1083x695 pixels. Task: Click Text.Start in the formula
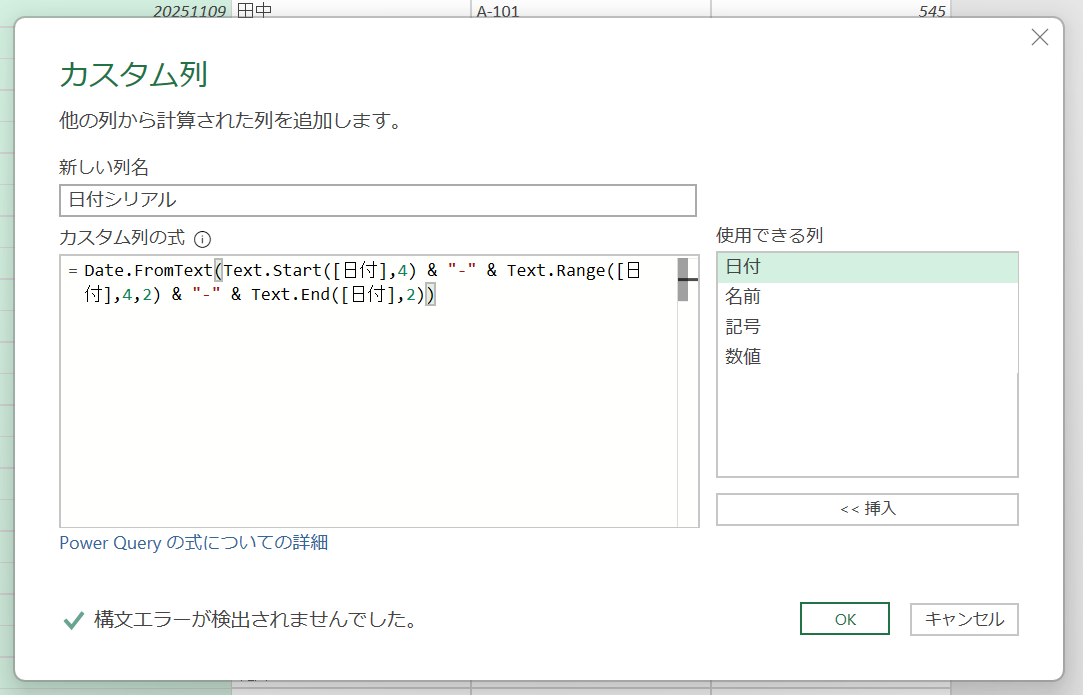coord(274,271)
